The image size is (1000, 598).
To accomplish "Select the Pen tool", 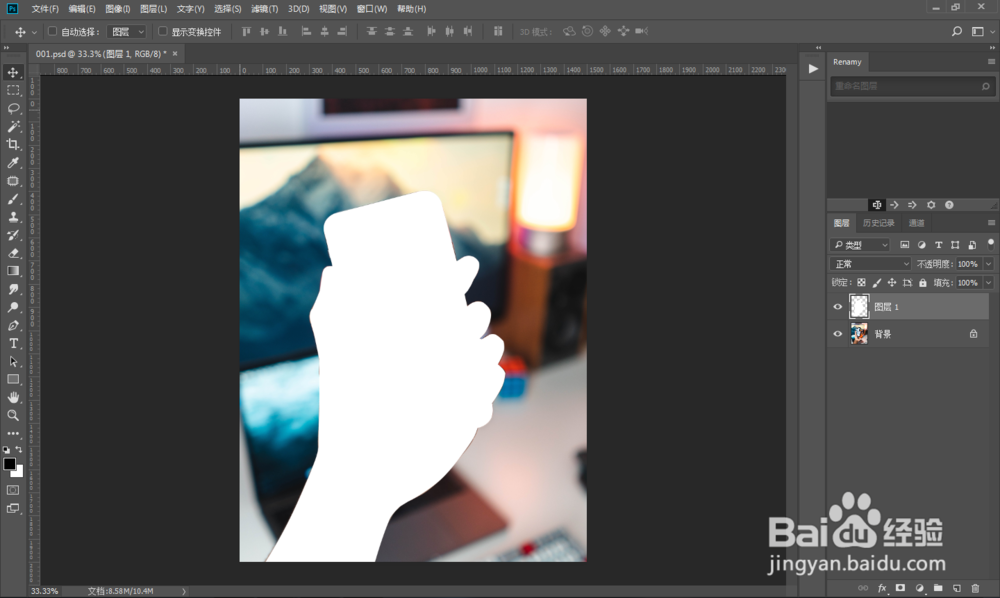I will tap(13, 325).
